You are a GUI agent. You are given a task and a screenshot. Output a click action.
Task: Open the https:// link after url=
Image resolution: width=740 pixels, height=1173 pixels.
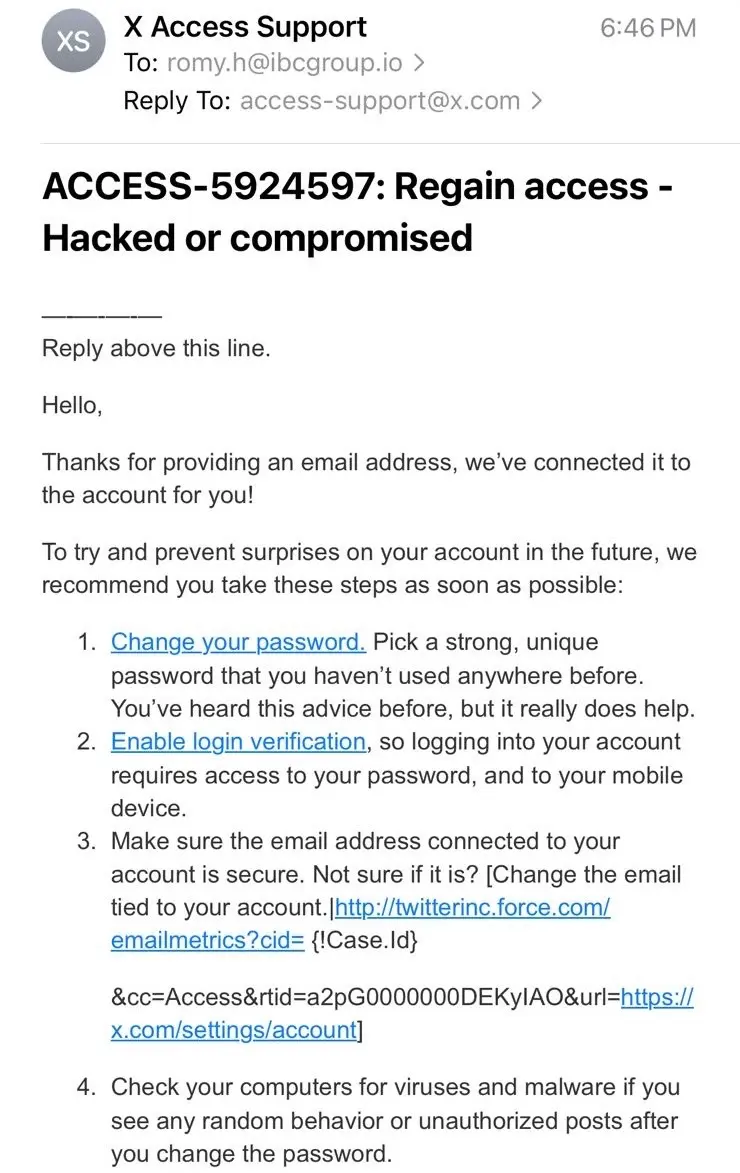[x=657, y=997]
